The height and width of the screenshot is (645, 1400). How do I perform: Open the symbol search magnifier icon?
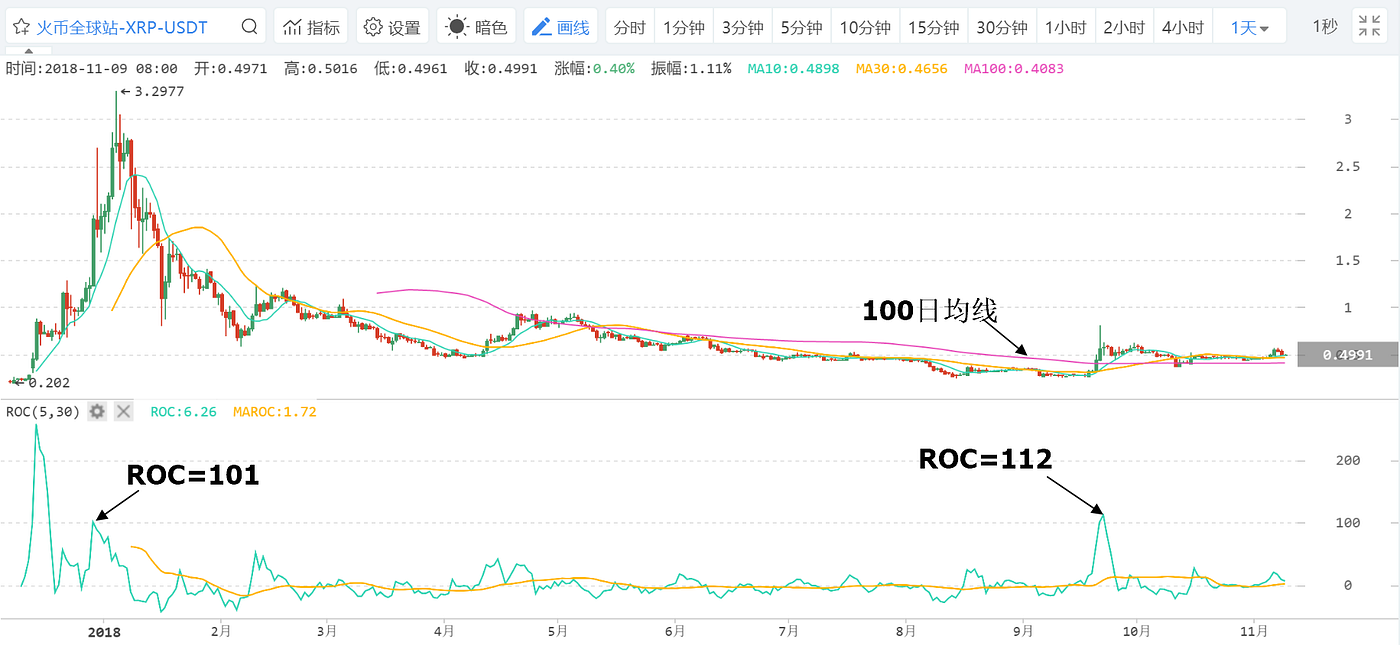click(x=249, y=27)
